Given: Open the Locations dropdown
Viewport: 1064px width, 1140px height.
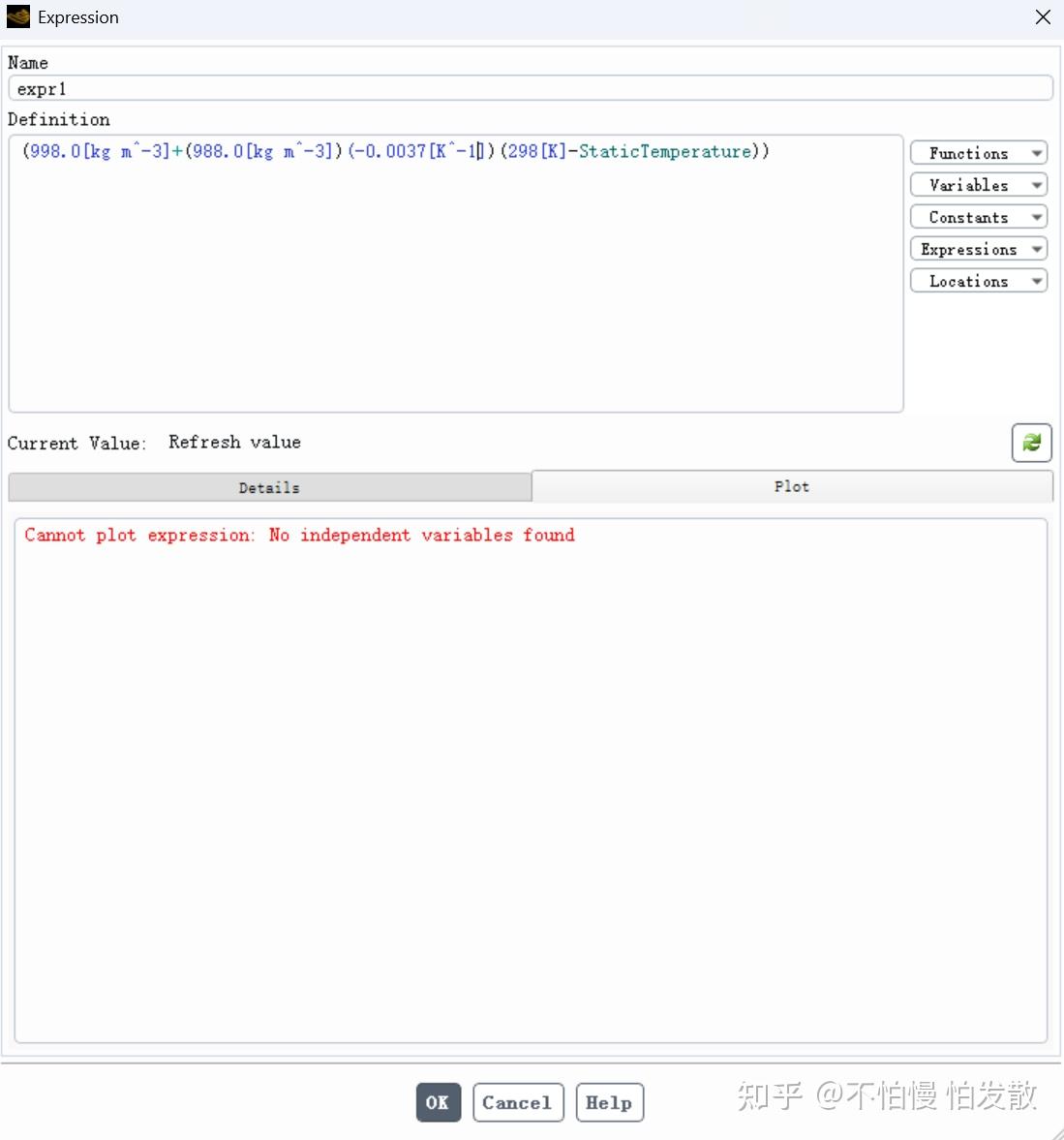Looking at the screenshot, I should coord(978,281).
